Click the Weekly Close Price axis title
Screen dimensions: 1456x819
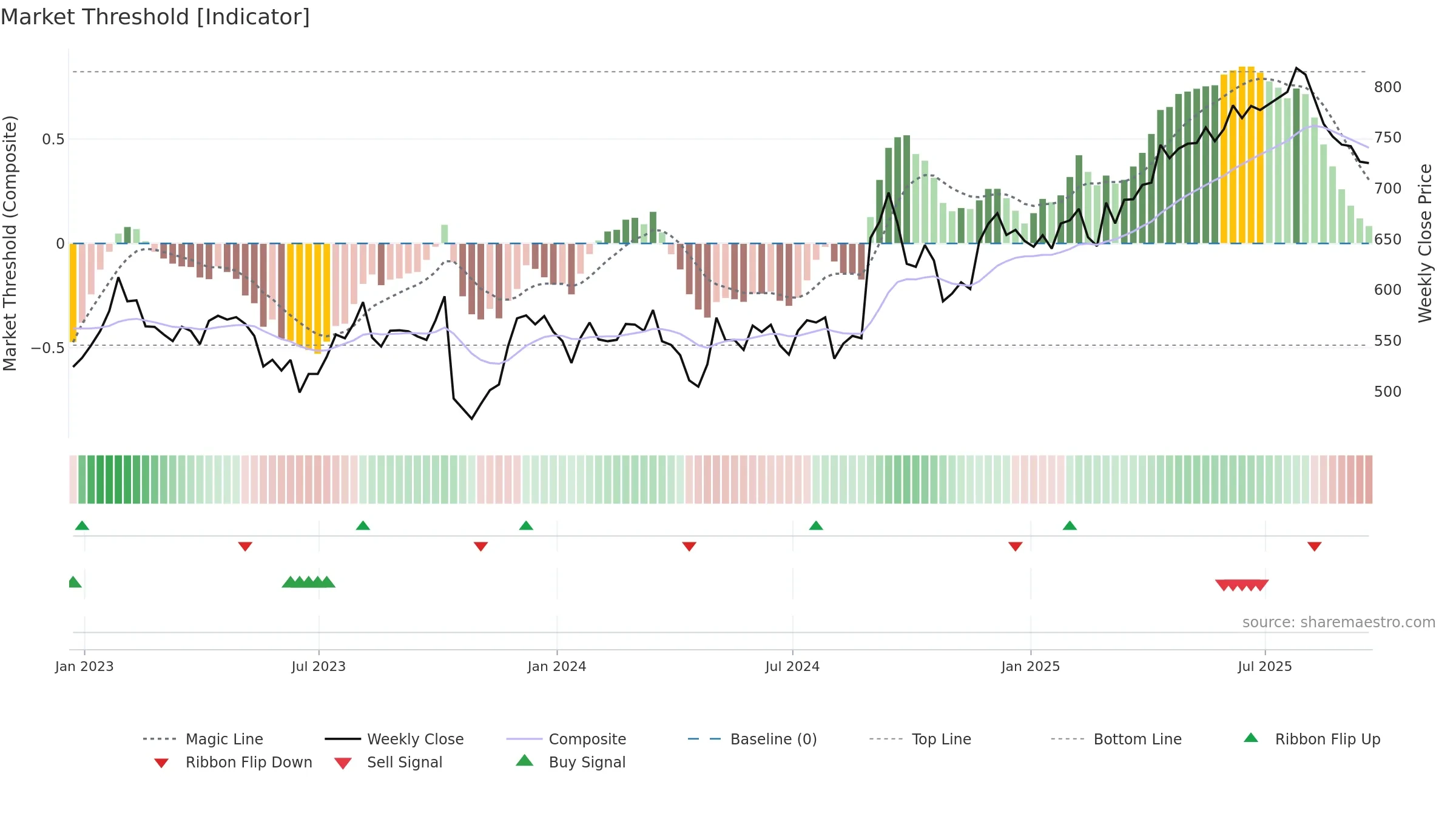pyautogui.click(x=1425, y=243)
